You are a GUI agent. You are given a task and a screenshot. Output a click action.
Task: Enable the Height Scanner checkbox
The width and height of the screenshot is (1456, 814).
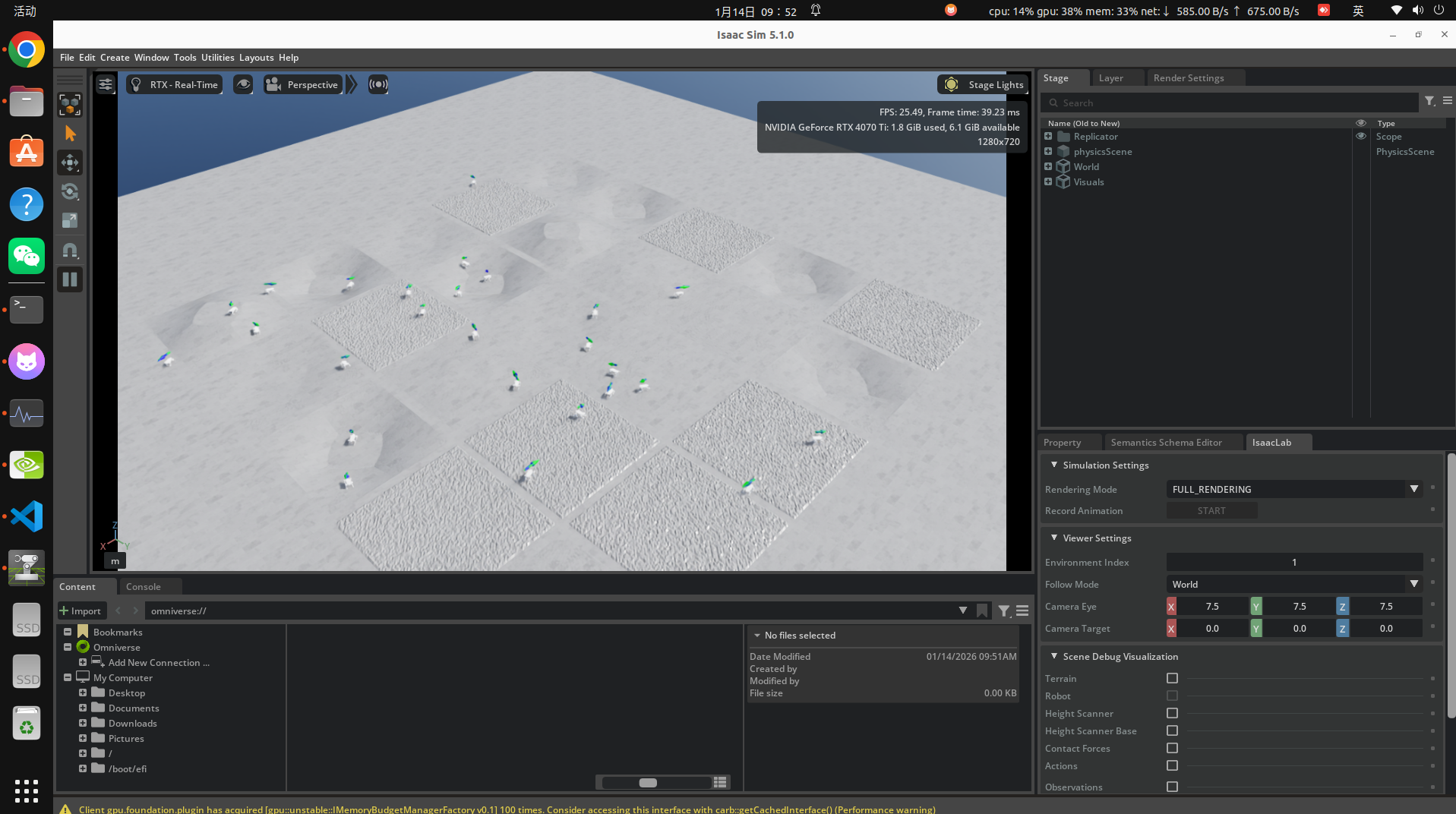[1172, 713]
